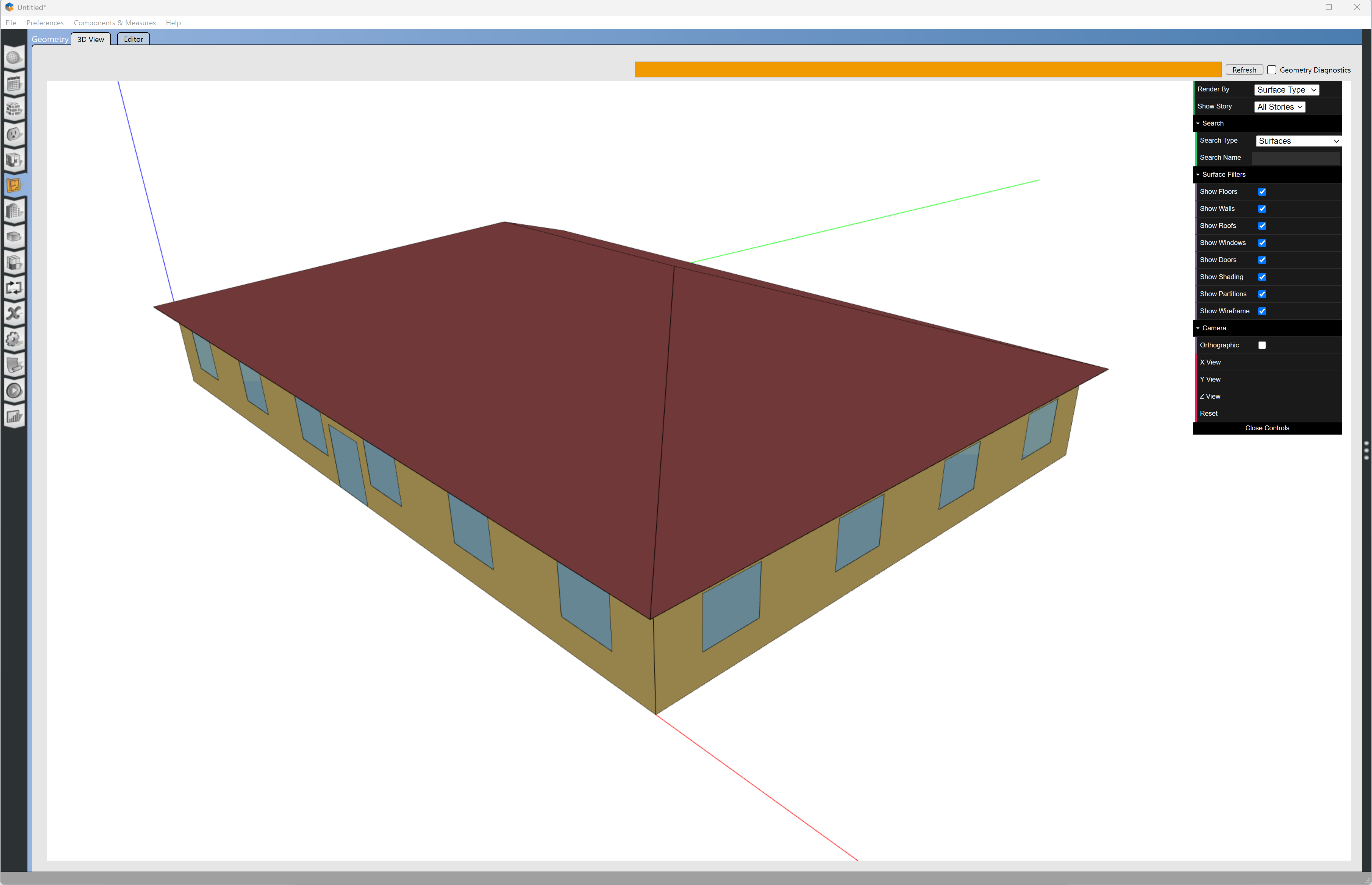Open the HVAC Systems loop icon
The image size is (1372, 885).
point(14,288)
